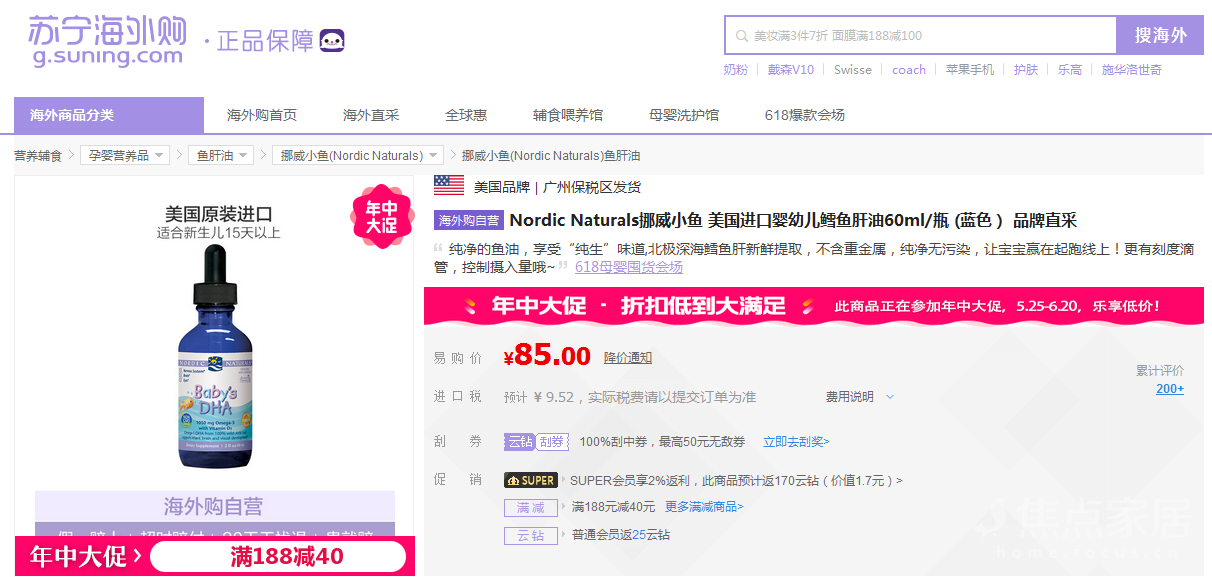The height and width of the screenshot is (577, 1212).
Task: Click the 美国品牌｜广州保税区发货 text
Action: pos(557,187)
